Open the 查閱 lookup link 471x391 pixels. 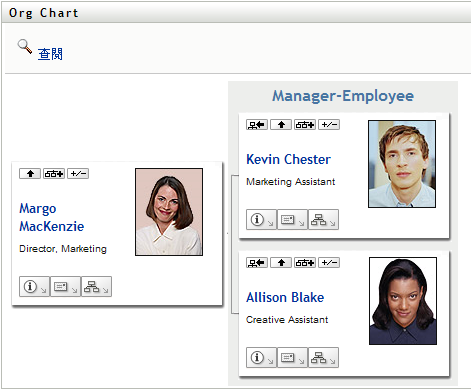tap(50, 54)
